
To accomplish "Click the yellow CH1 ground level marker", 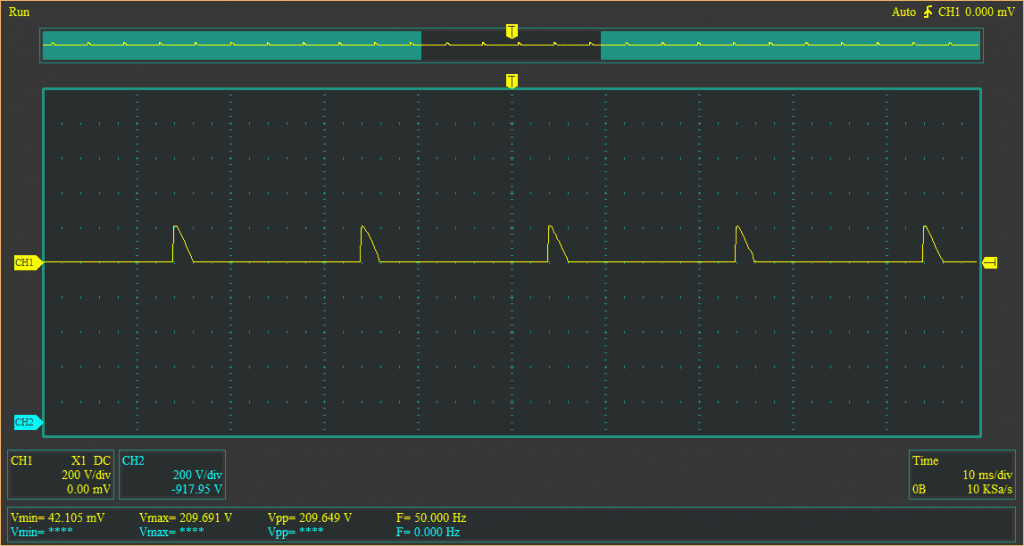I will [x=27, y=262].
